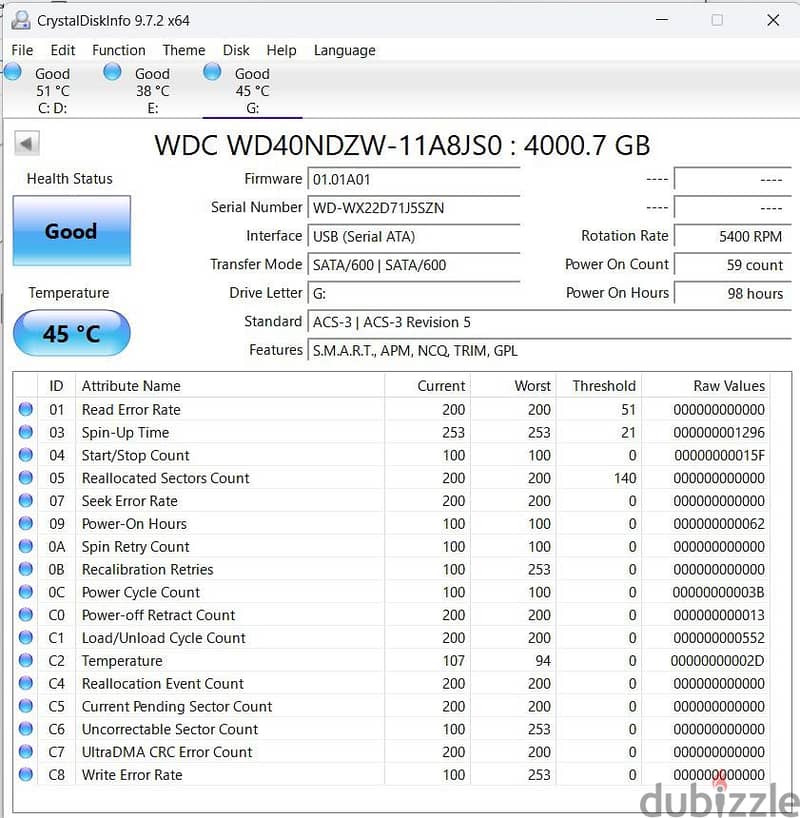
Task: Click the Features field
Action: pos(550,351)
